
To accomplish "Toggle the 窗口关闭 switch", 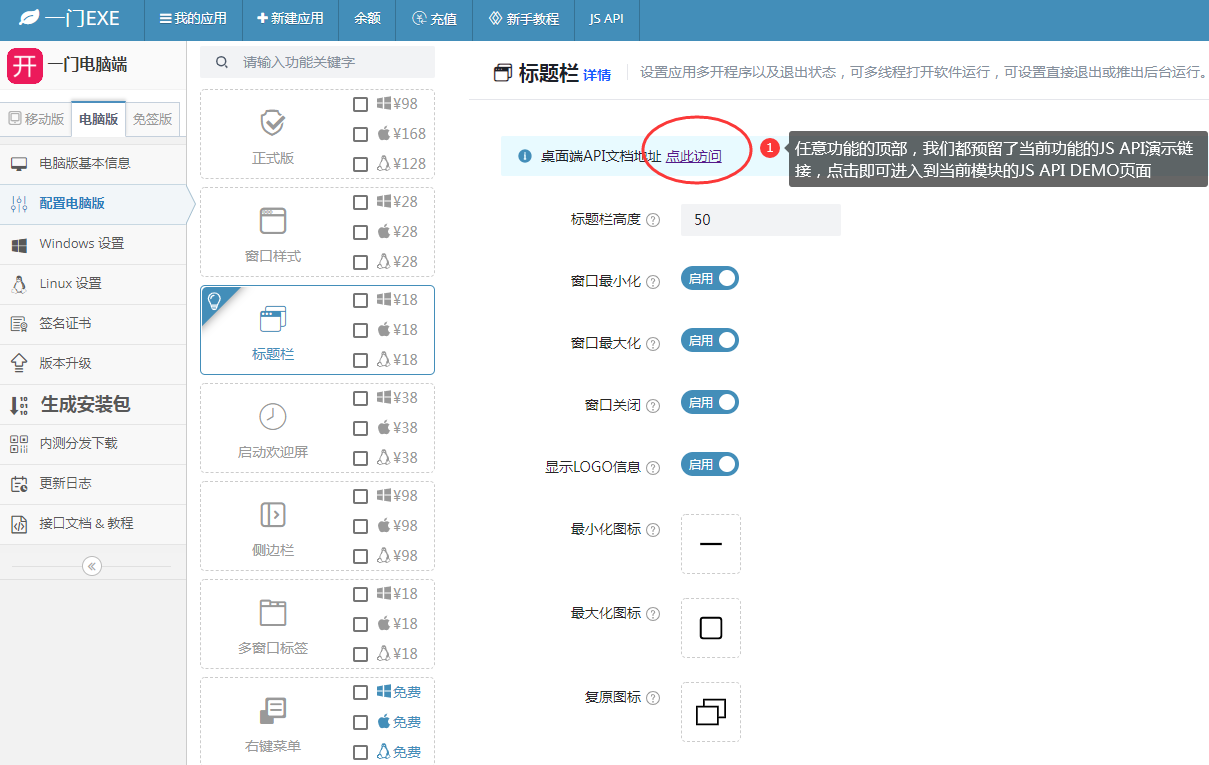I will coord(710,402).
